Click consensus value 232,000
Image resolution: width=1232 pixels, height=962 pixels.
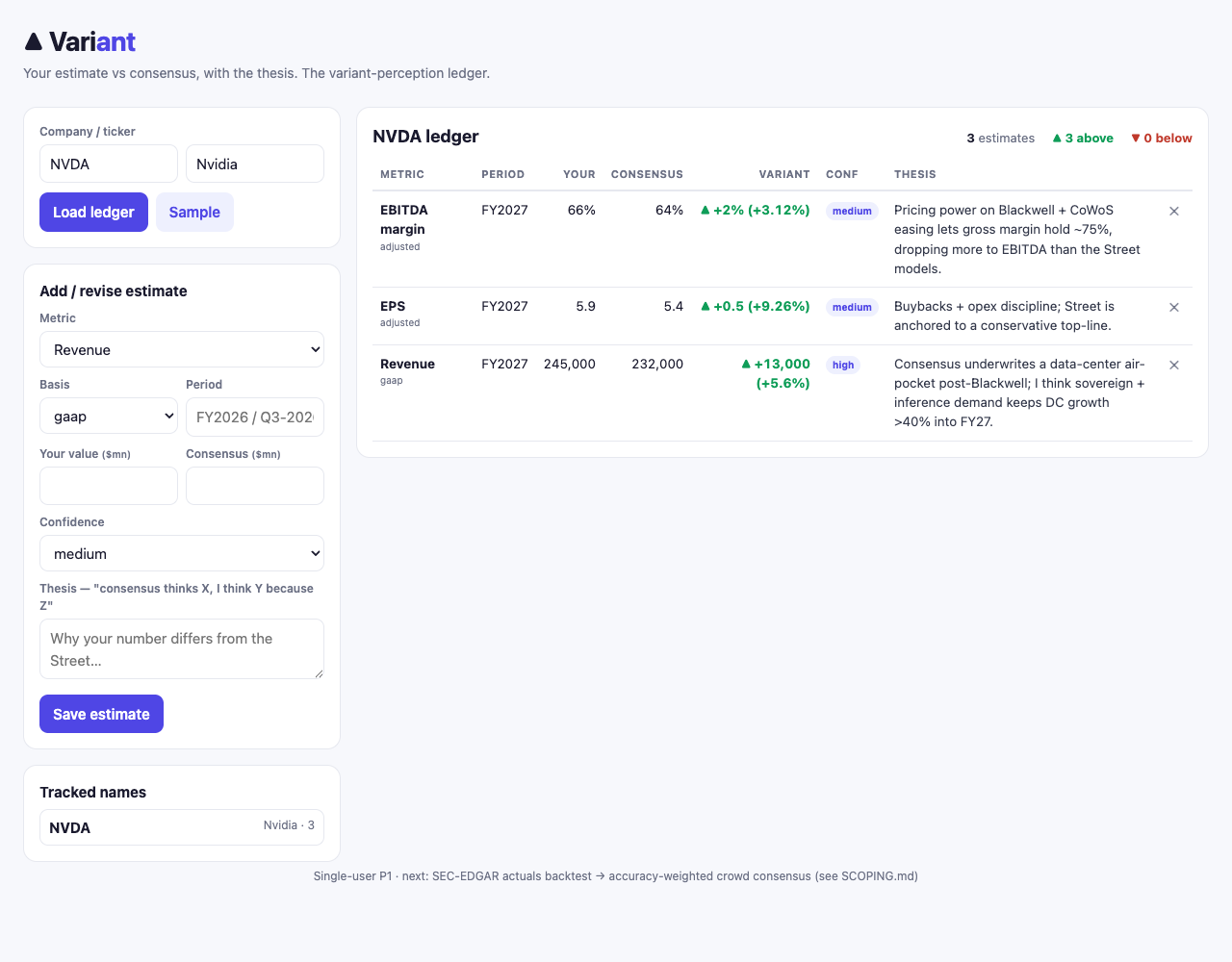click(657, 364)
